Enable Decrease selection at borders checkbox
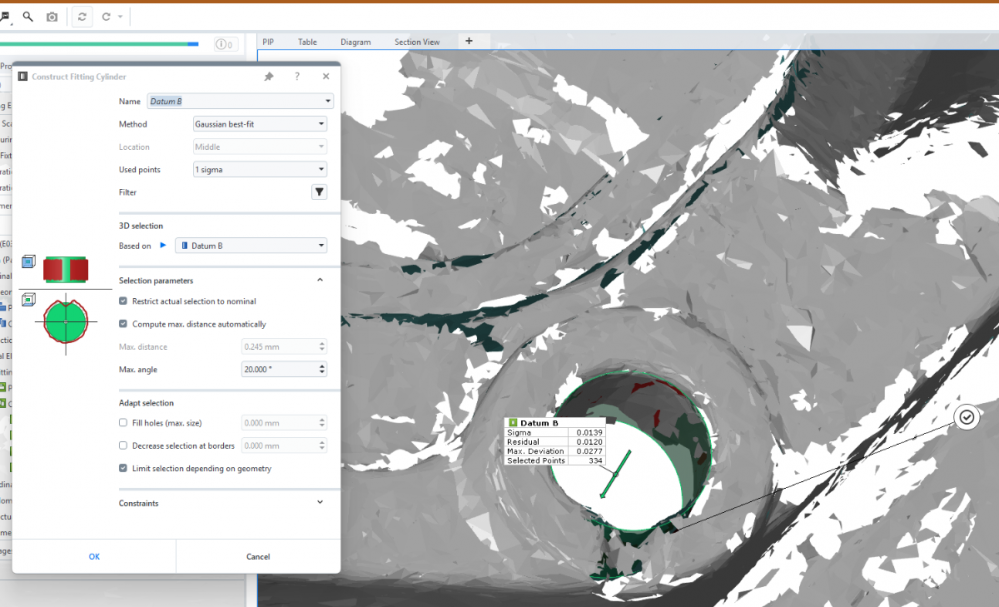 click(123, 445)
